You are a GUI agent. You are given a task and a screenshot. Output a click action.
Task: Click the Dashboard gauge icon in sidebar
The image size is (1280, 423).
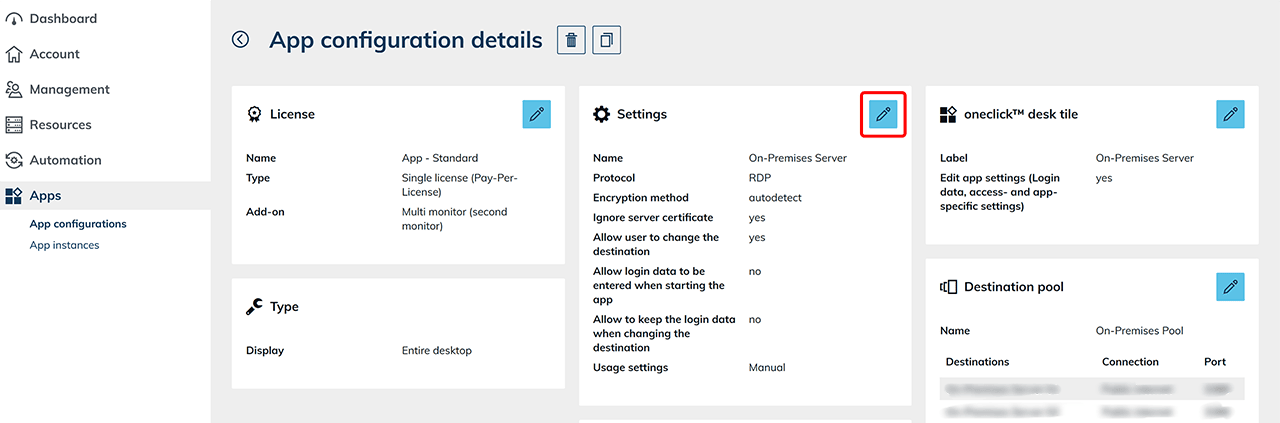(x=14, y=18)
